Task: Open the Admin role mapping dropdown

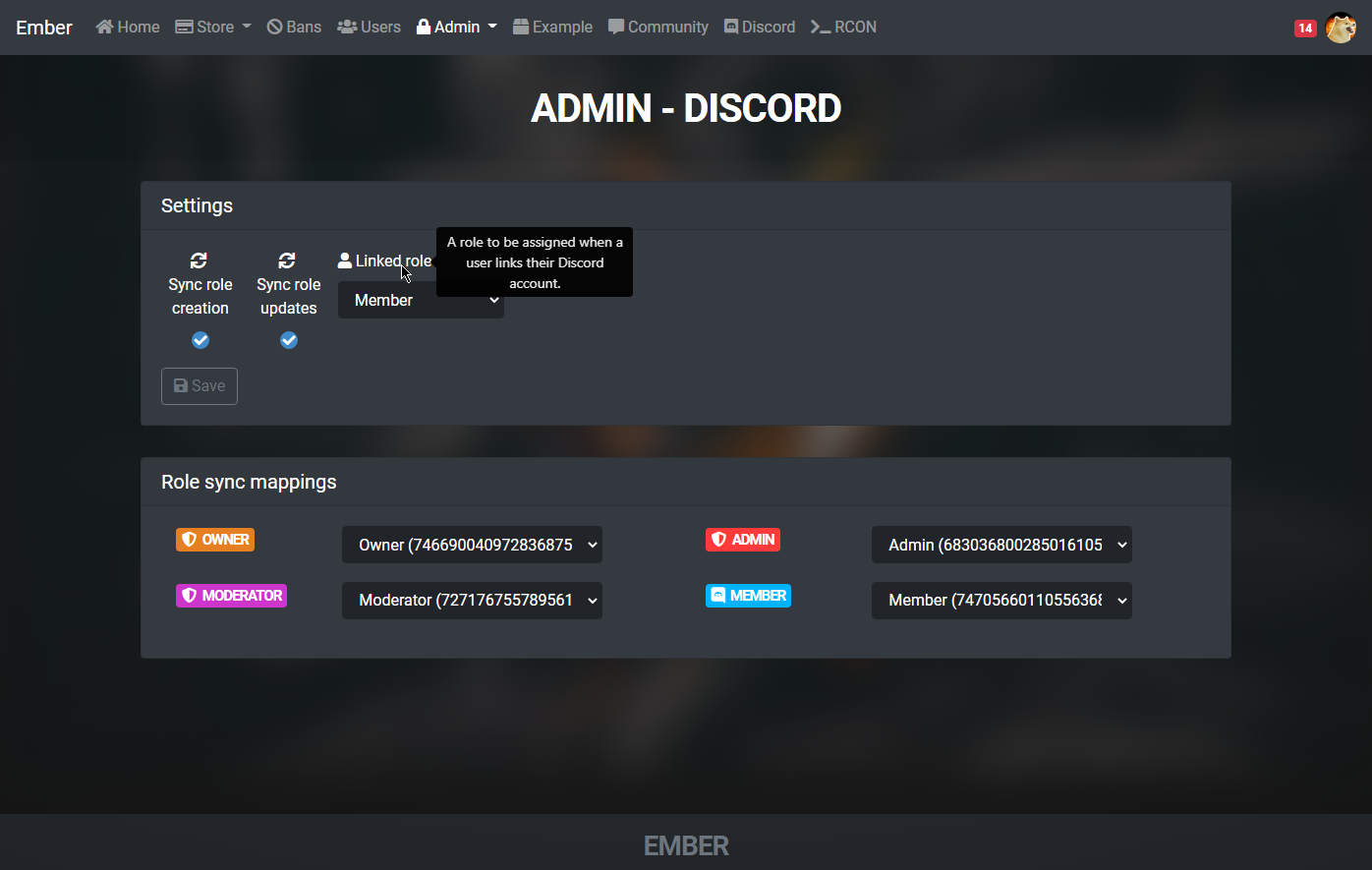Action: (x=1001, y=545)
